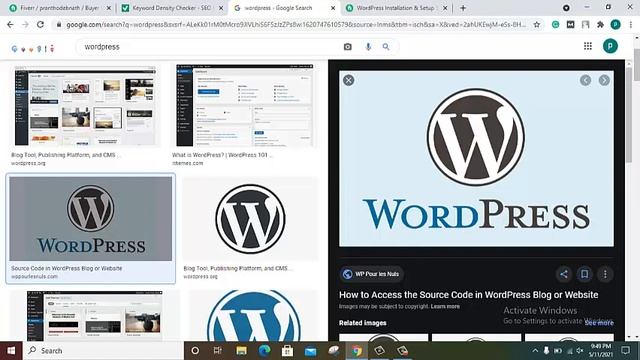Open the blue WordPress W logo thumbnail
Viewport: 640px width, 360px height.
(253, 315)
